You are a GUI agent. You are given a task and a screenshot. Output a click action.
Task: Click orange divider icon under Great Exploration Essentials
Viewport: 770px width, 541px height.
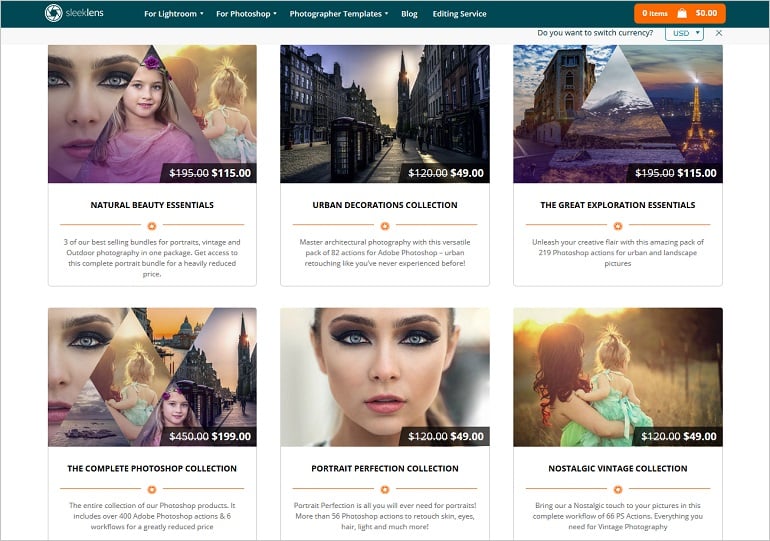618,226
